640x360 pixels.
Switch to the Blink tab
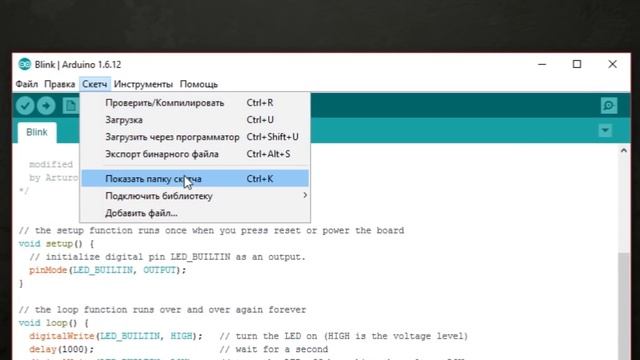[x=37, y=132]
